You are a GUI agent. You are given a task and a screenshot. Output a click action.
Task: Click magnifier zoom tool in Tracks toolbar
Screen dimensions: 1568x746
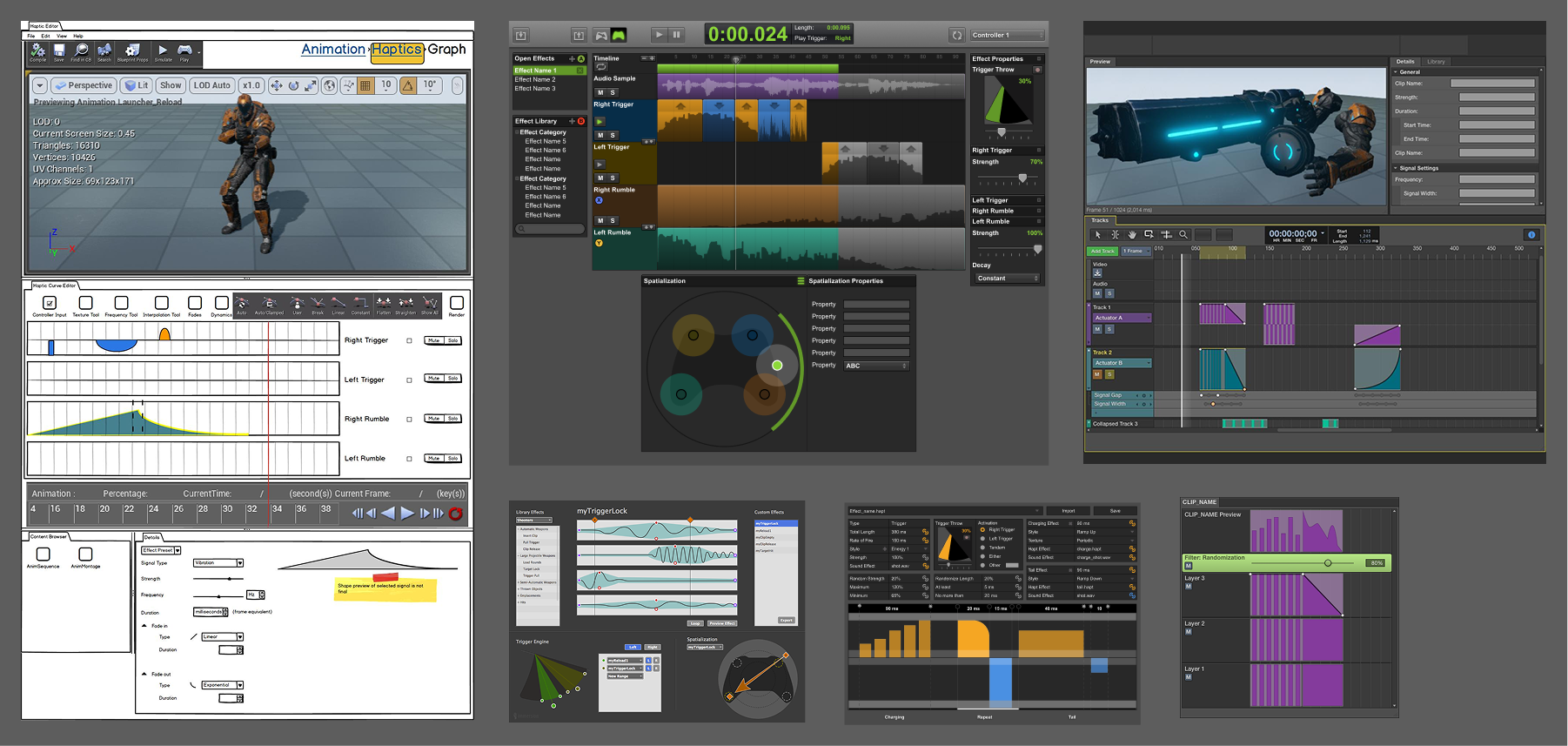click(x=1183, y=234)
